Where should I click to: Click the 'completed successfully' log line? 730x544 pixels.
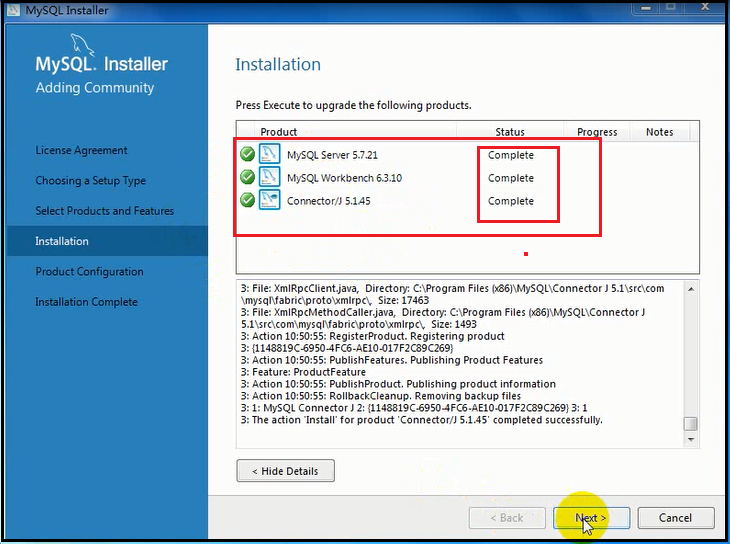[421, 420]
